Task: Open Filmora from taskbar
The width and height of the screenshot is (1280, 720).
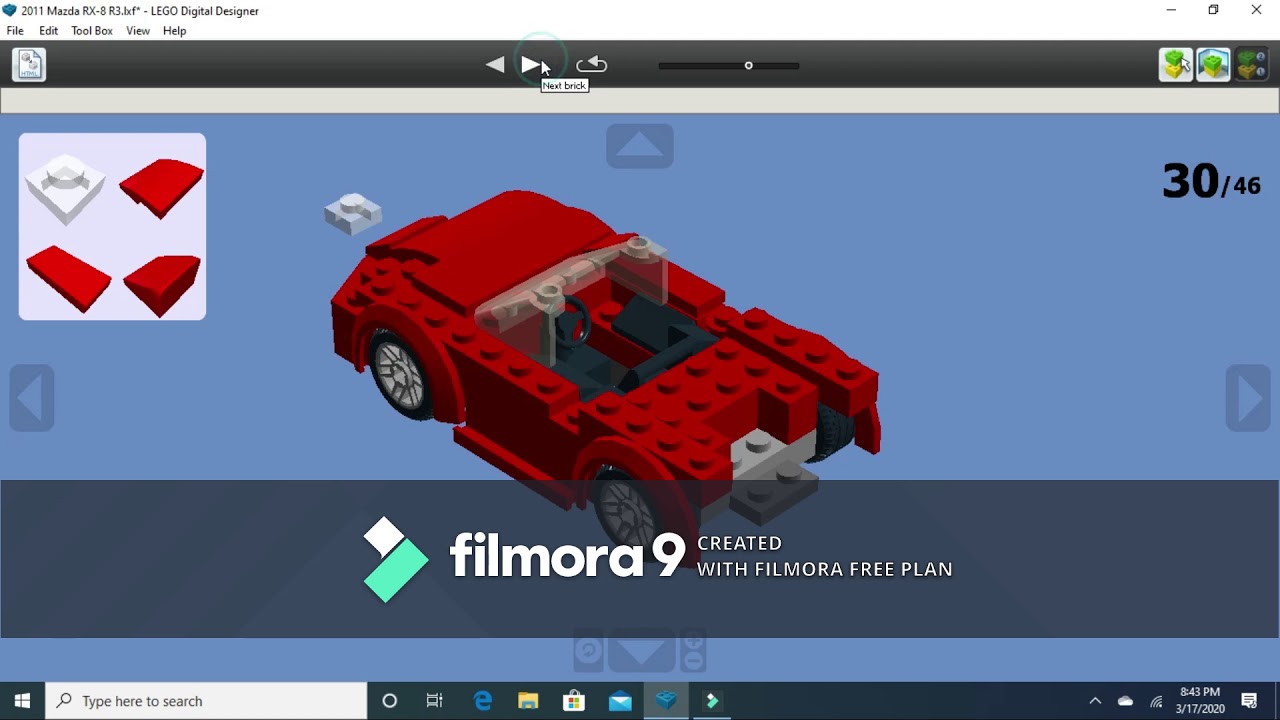Action: click(x=712, y=701)
